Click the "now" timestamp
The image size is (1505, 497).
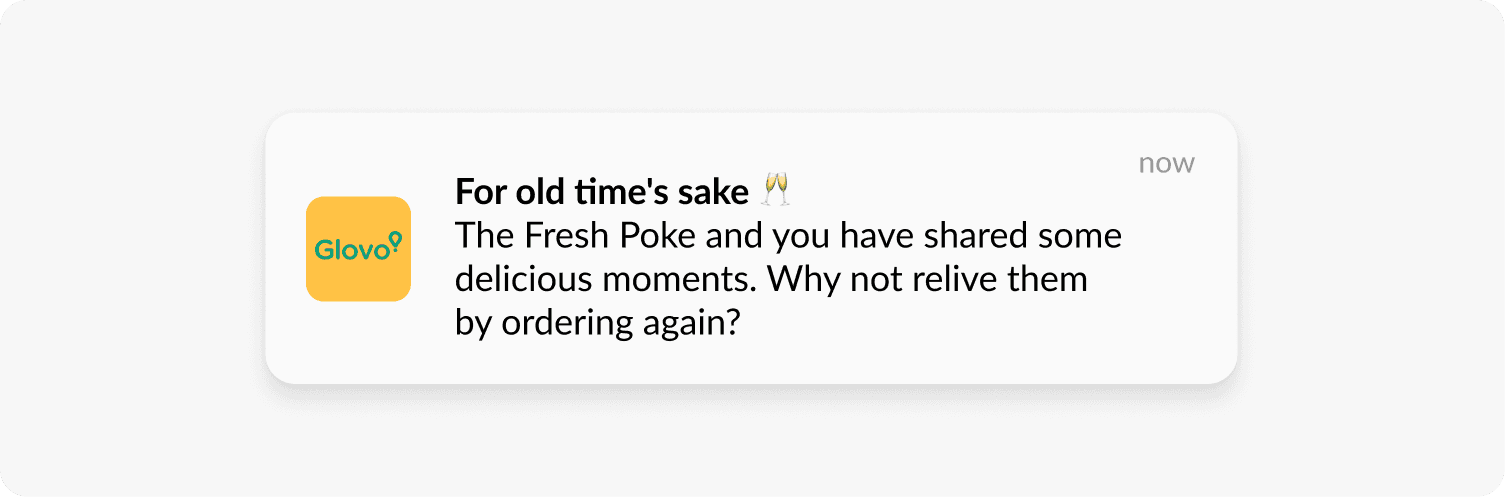click(1166, 163)
